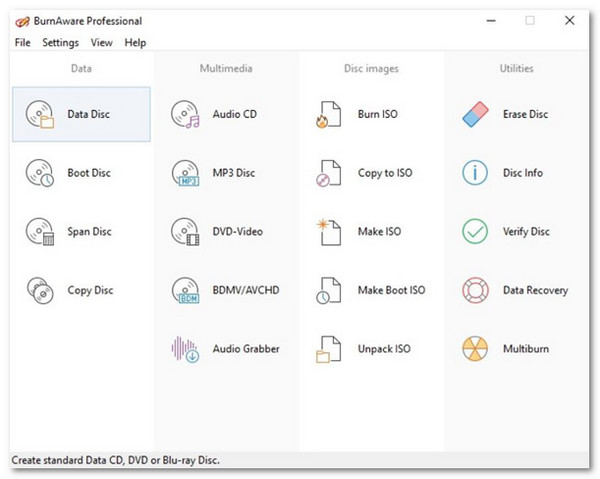Viewport: 600px width, 479px height.
Task: Minimize the BurnAware window
Action: pos(491,21)
